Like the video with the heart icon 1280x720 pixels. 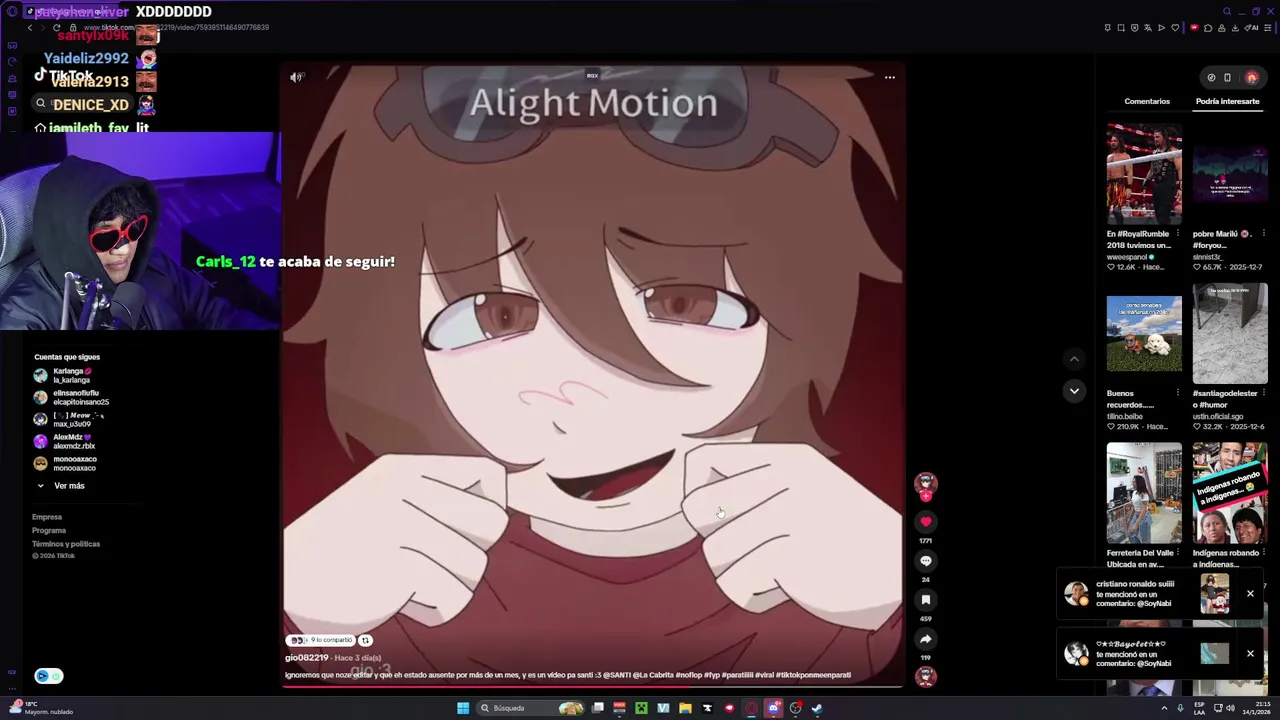pyautogui.click(x=925, y=521)
